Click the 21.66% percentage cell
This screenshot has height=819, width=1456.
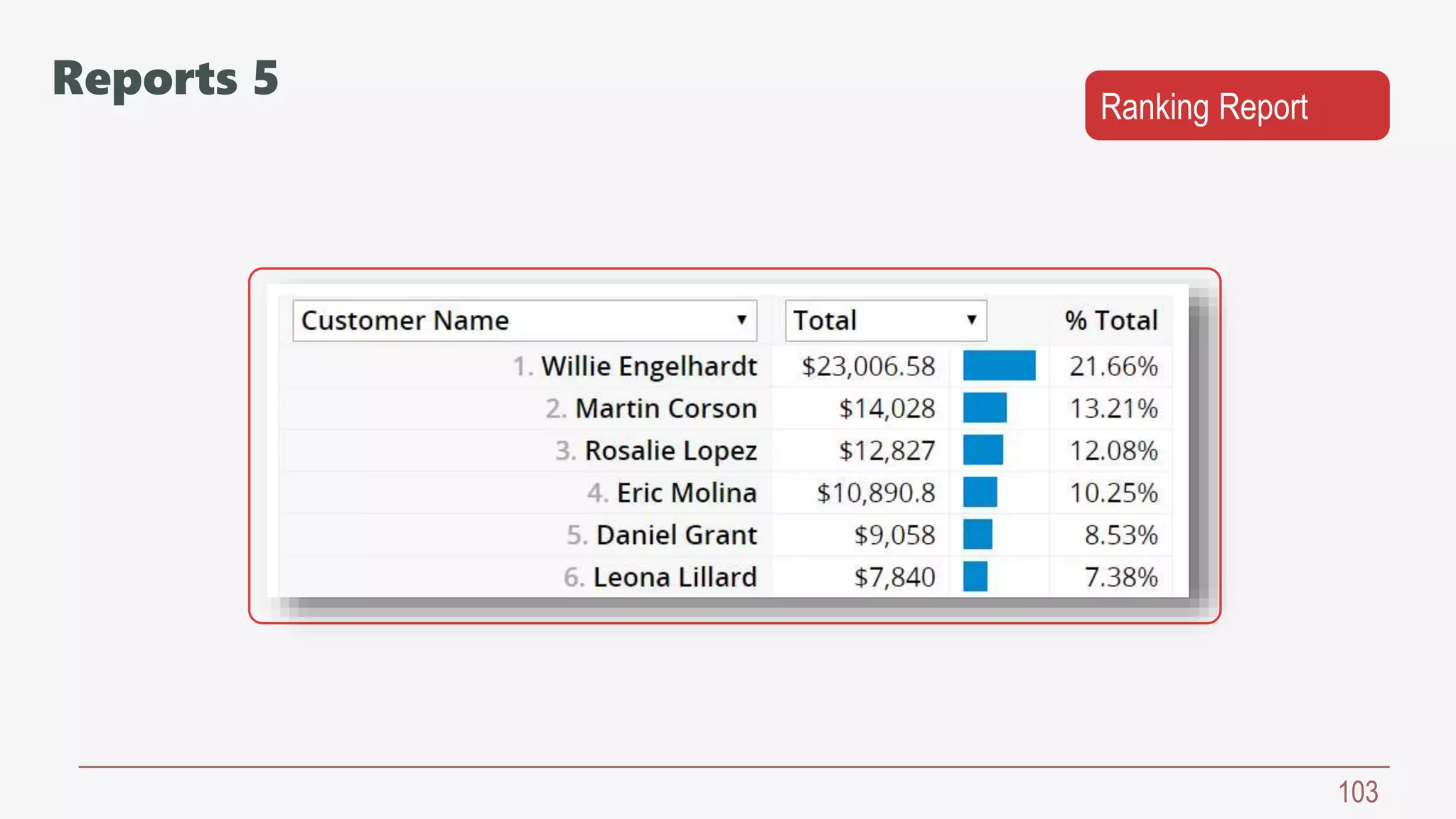point(1113,367)
